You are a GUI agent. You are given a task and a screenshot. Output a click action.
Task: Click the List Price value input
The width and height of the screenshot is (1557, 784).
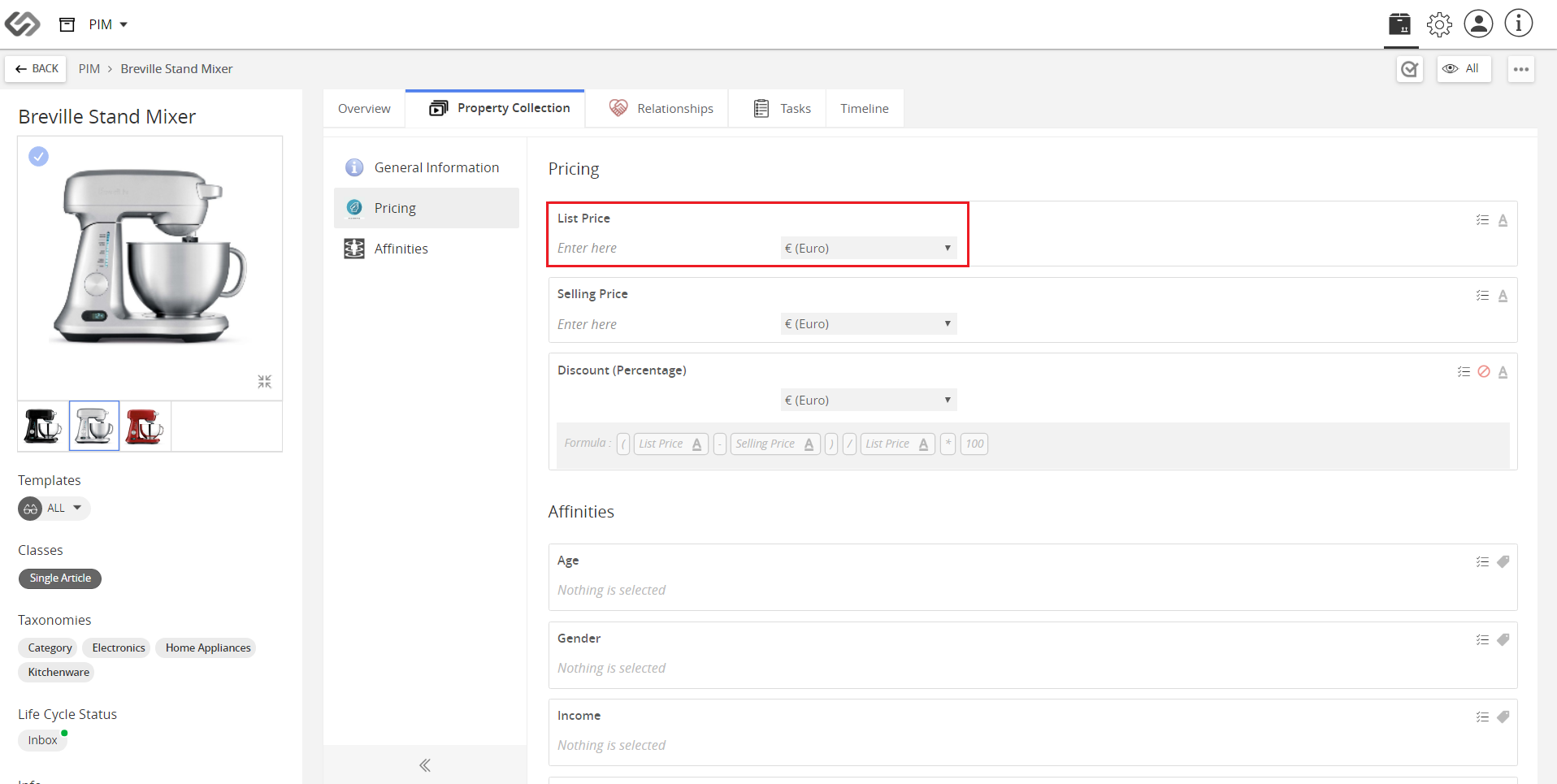(665, 249)
